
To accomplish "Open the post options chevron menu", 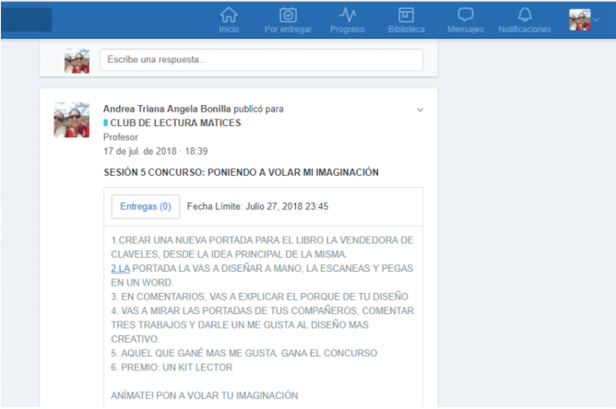I will (x=420, y=109).
